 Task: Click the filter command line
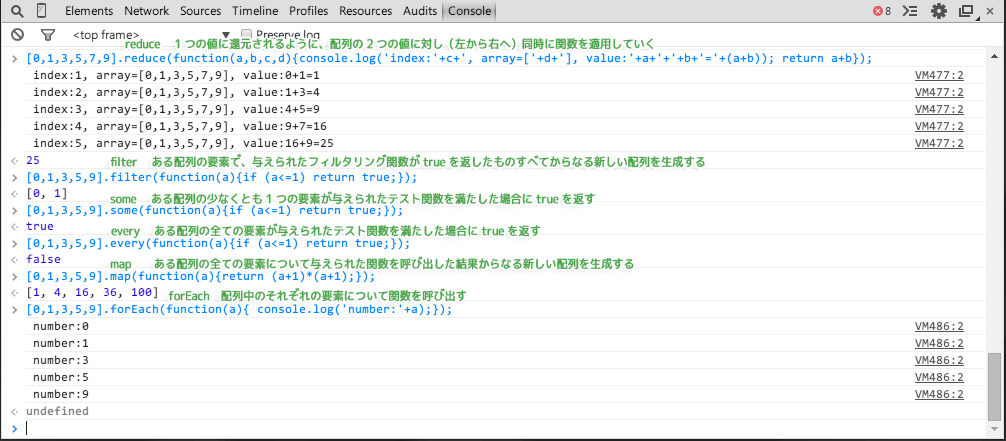point(221,177)
